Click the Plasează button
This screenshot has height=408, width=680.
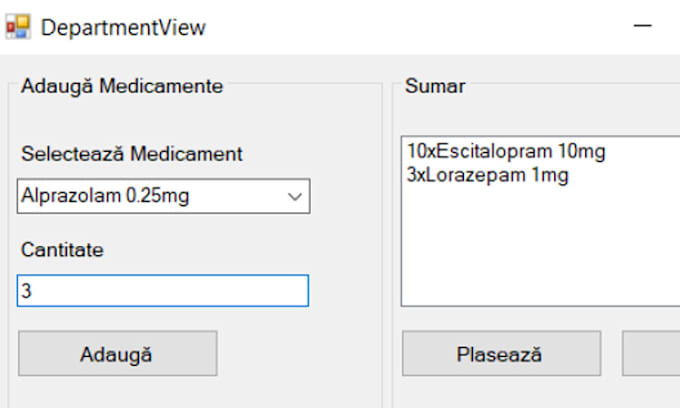pyautogui.click(x=501, y=353)
